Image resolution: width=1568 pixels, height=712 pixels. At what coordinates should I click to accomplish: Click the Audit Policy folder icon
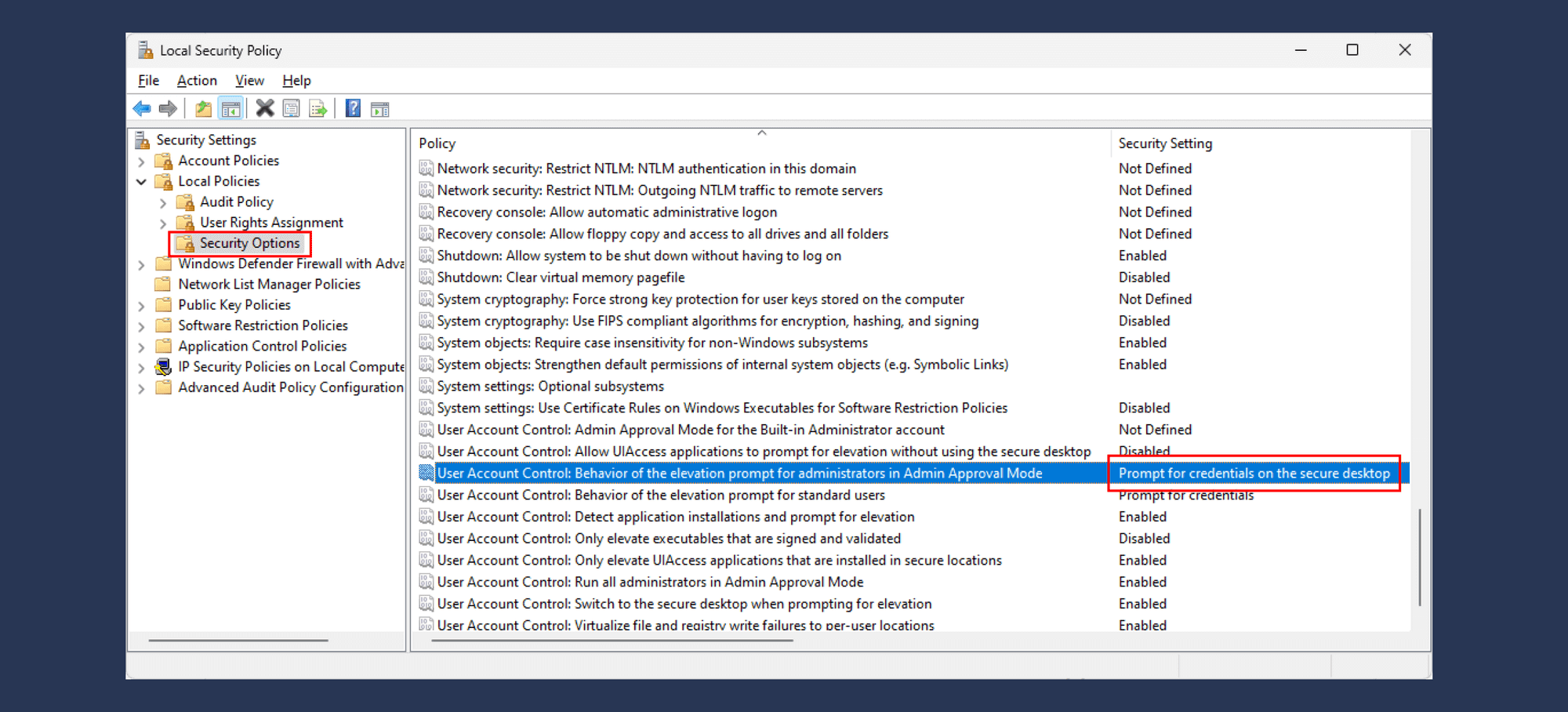(x=186, y=202)
